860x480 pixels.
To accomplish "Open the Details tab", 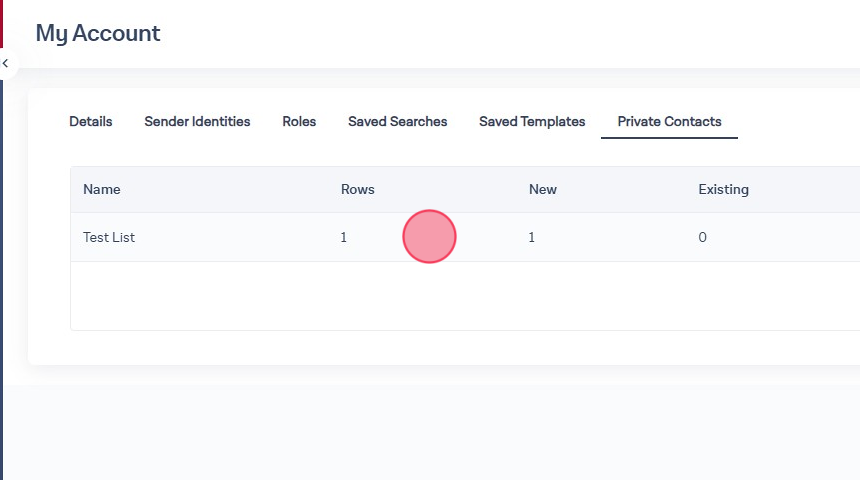I will click(x=90, y=122).
